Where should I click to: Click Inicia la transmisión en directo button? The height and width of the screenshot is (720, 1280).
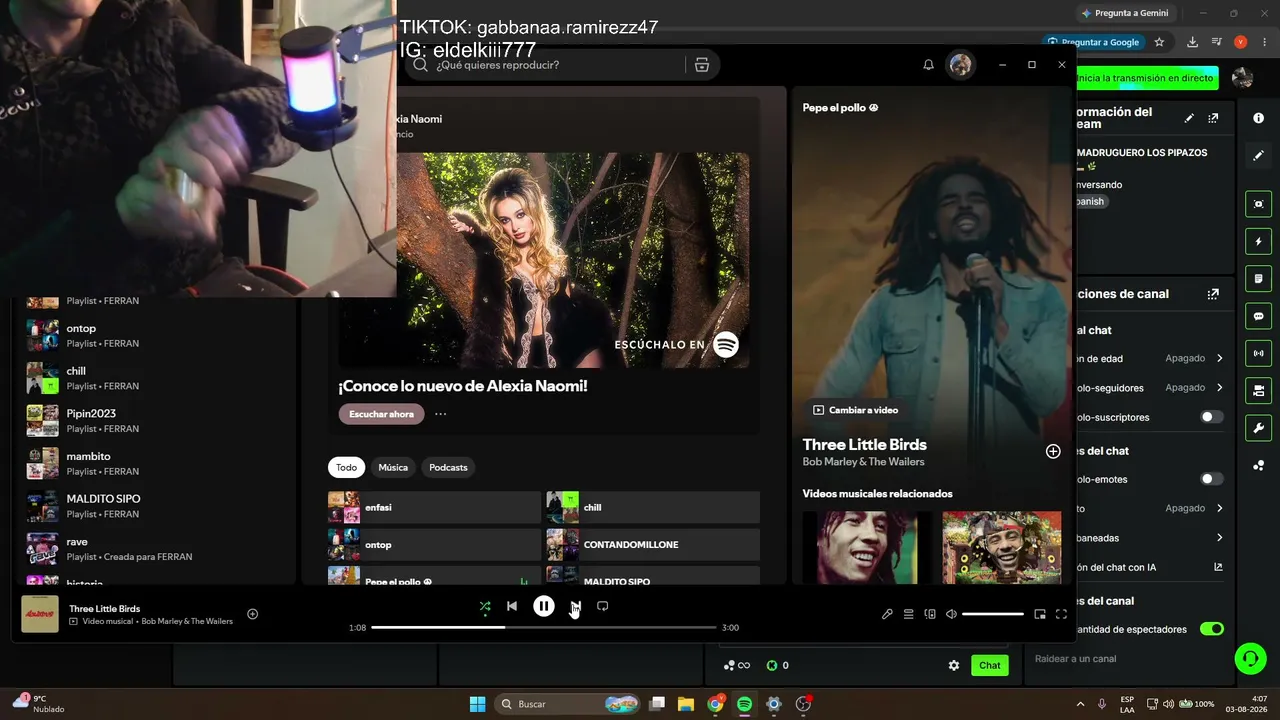(x=1147, y=78)
